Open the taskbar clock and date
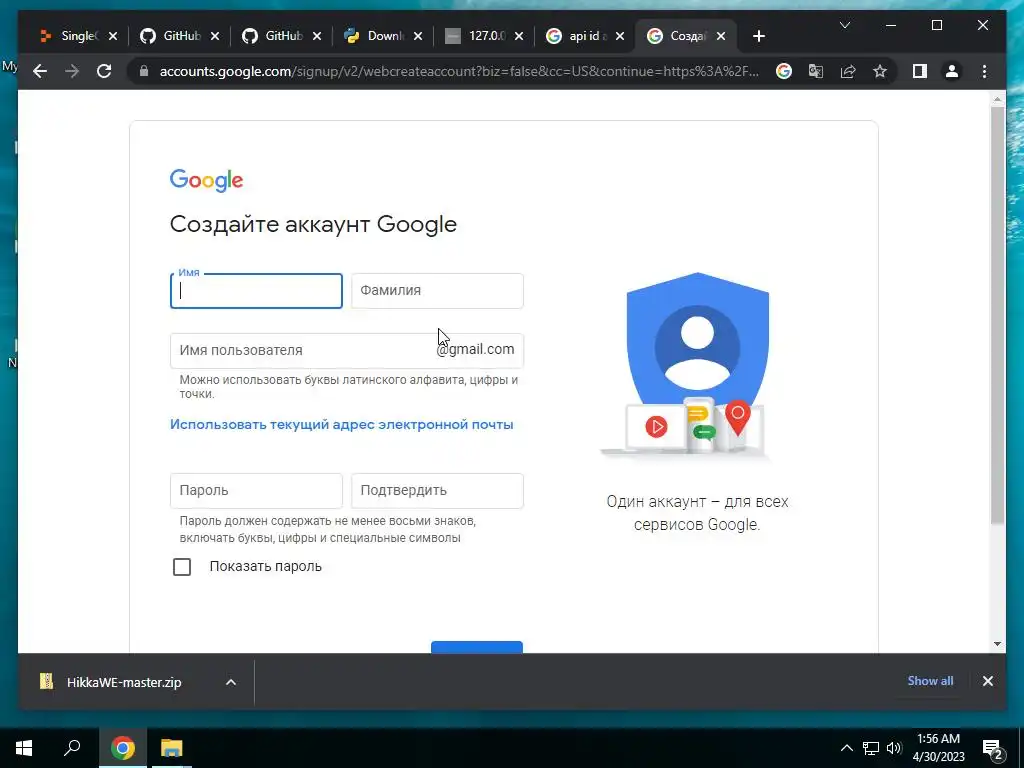1024x768 pixels. [938, 748]
